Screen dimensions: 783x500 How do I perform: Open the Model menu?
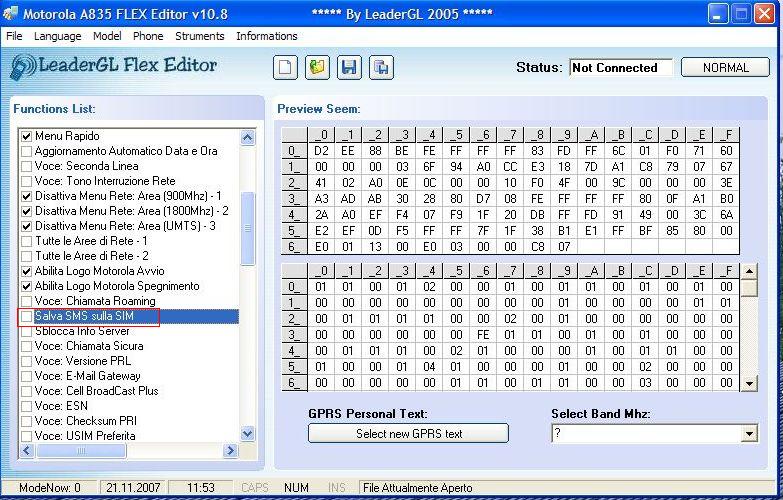click(107, 36)
